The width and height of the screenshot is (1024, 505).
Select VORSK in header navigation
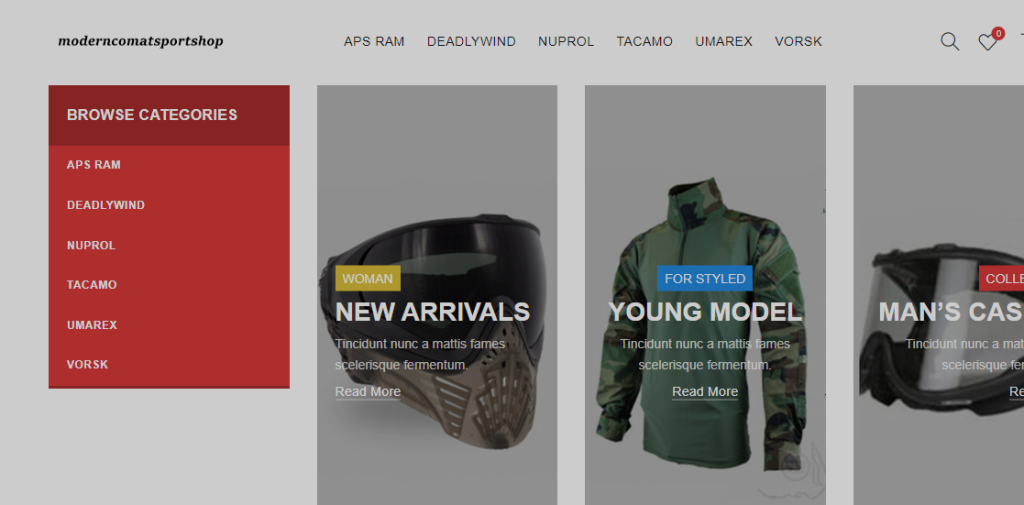798,42
